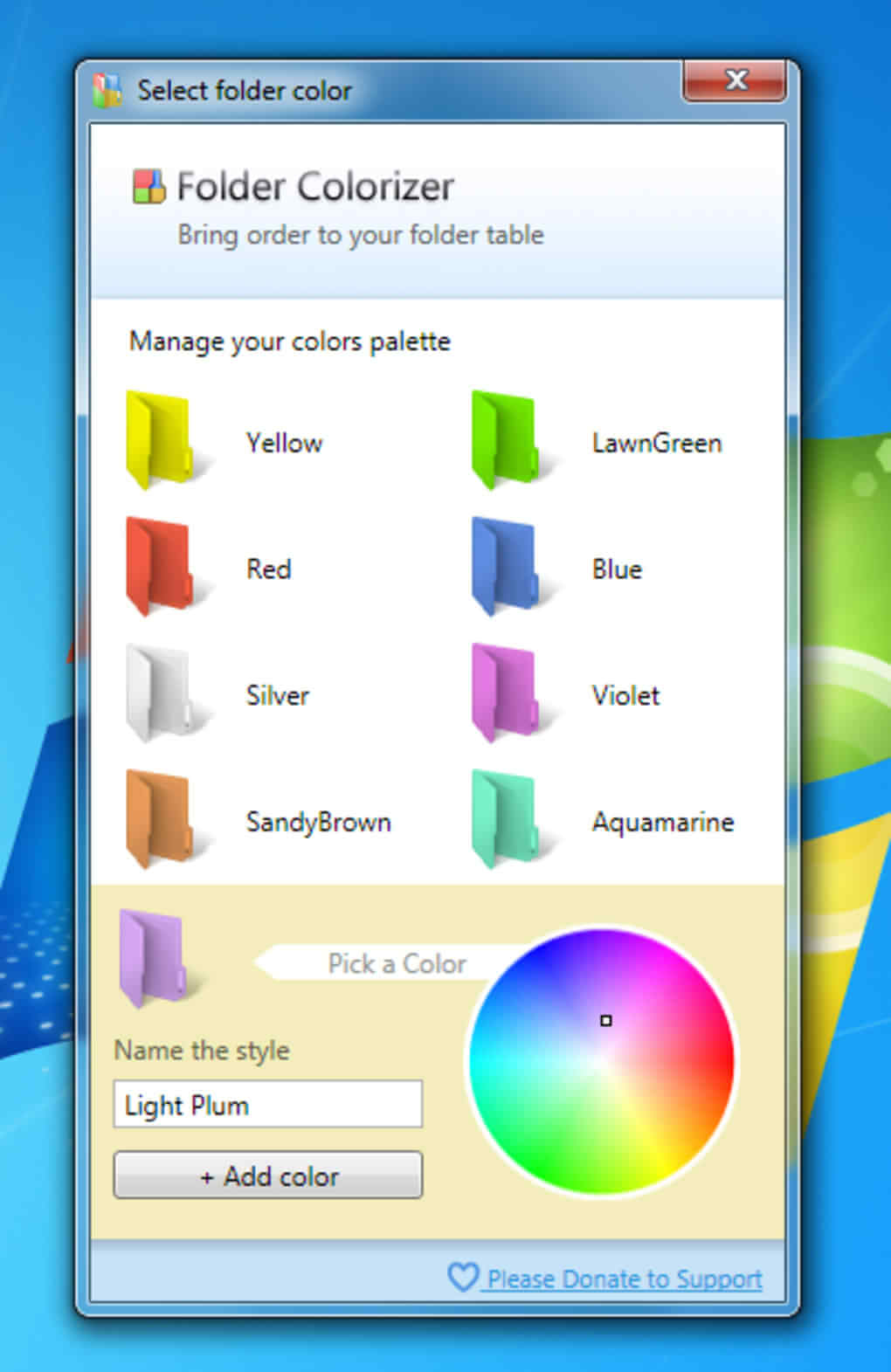Click the Name the style text field
The height and width of the screenshot is (1372, 891).
267,1105
